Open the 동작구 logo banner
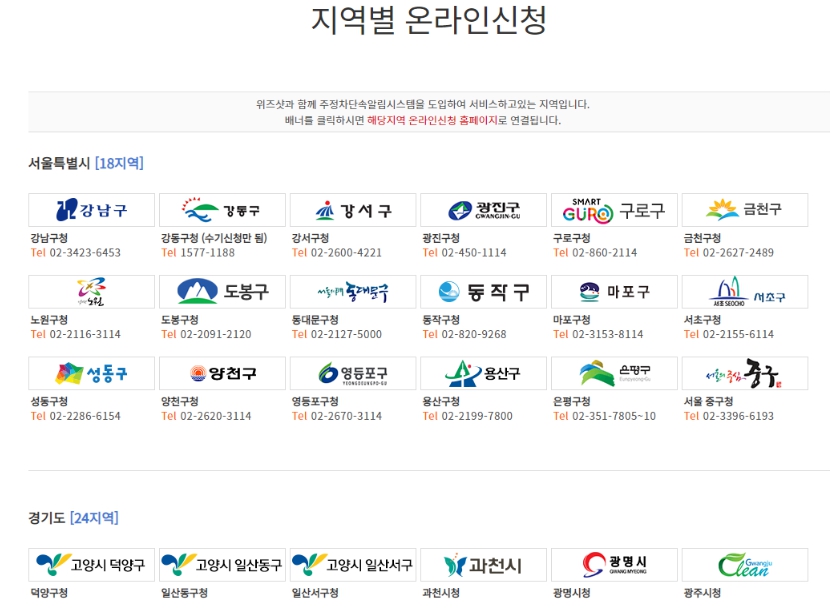 point(483,292)
